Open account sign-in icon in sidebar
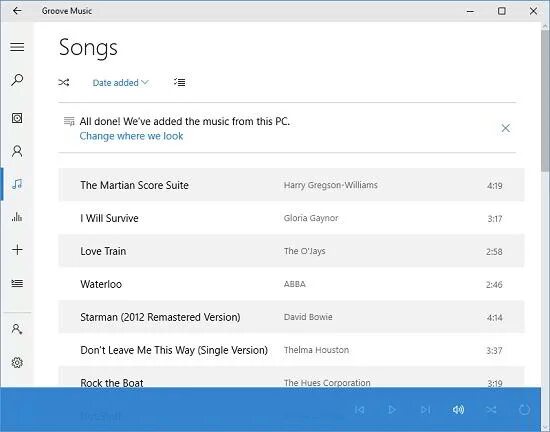The image size is (550, 432). coord(17,329)
